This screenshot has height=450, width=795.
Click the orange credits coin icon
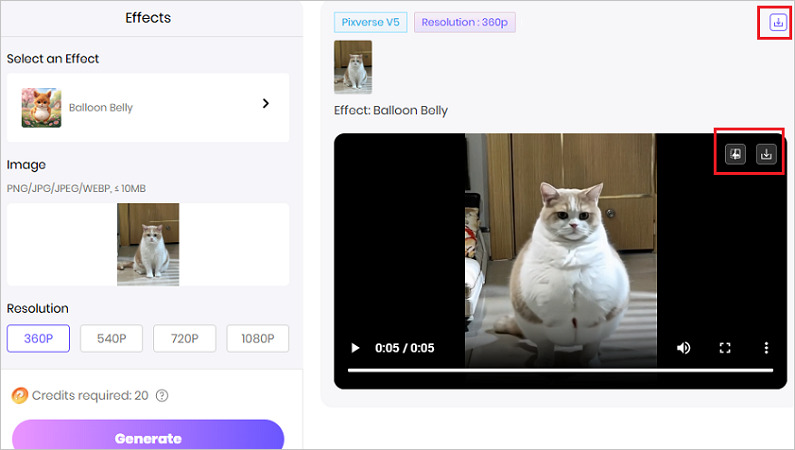(x=19, y=395)
